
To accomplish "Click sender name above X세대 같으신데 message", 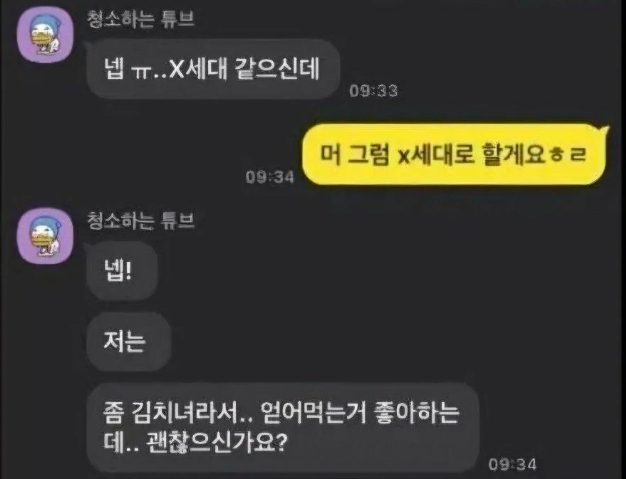I will point(141,19).
